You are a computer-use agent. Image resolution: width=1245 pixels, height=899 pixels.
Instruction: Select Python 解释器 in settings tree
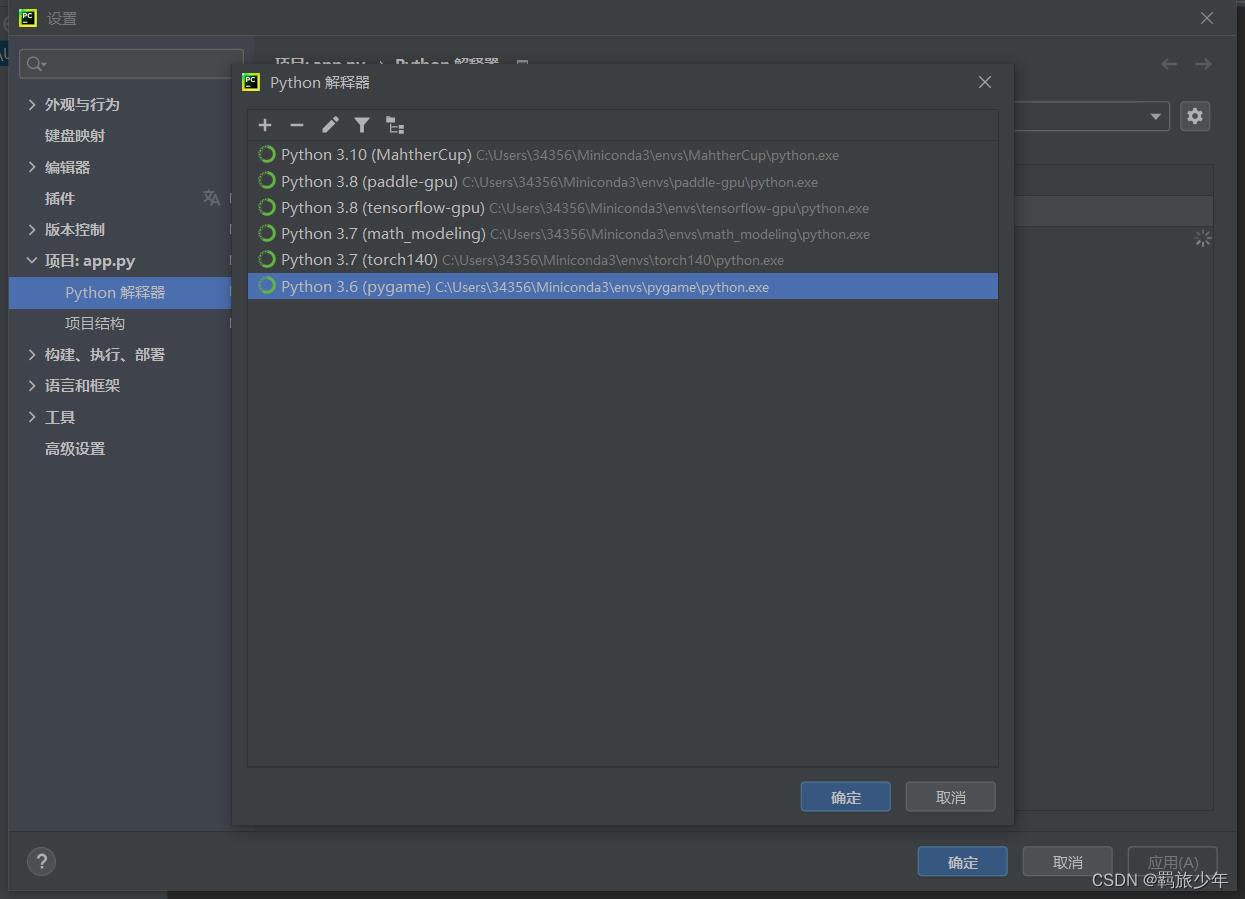click(x=120, y=292)
